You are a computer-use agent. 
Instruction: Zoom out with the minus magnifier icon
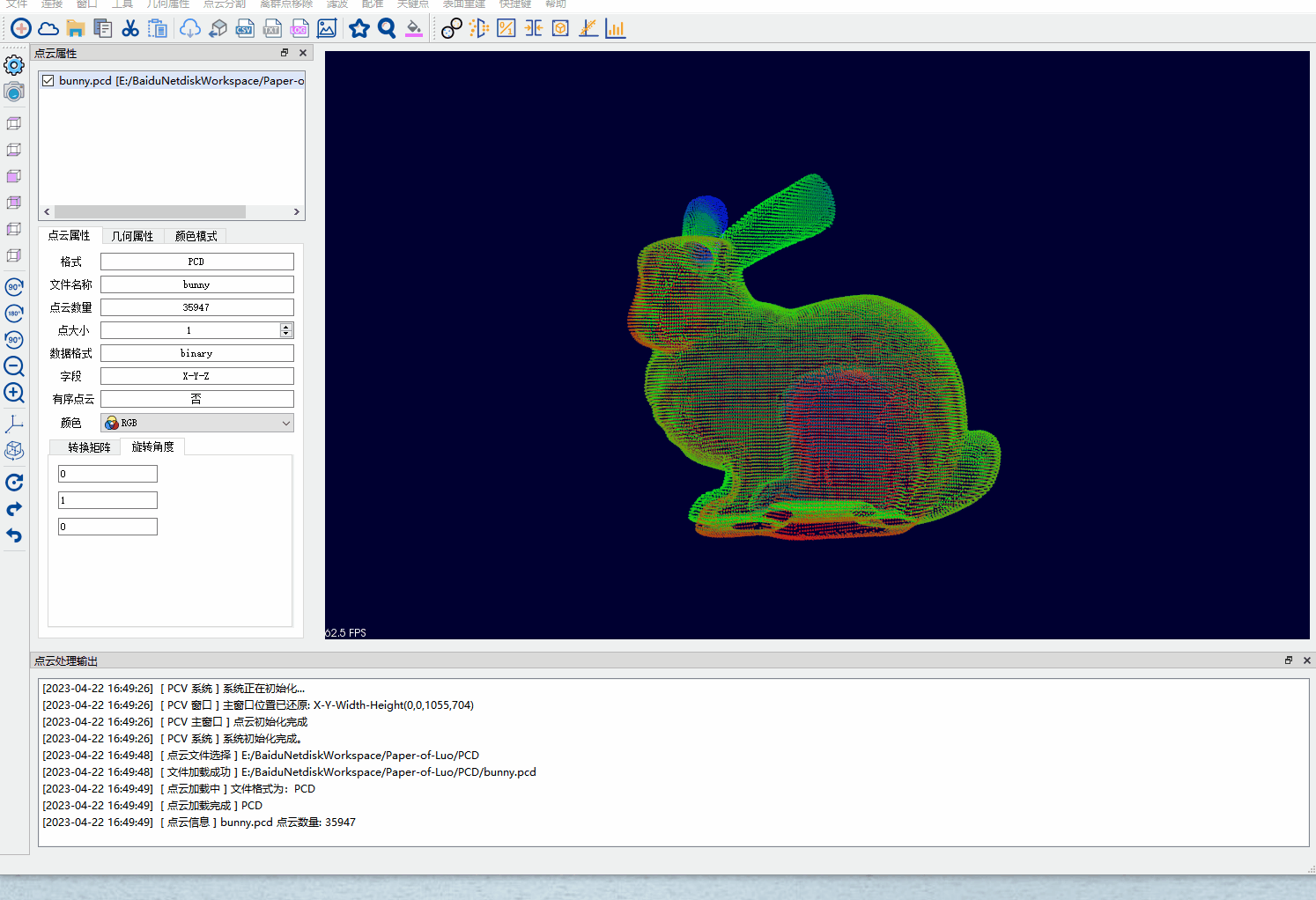(x=14, y=366)
